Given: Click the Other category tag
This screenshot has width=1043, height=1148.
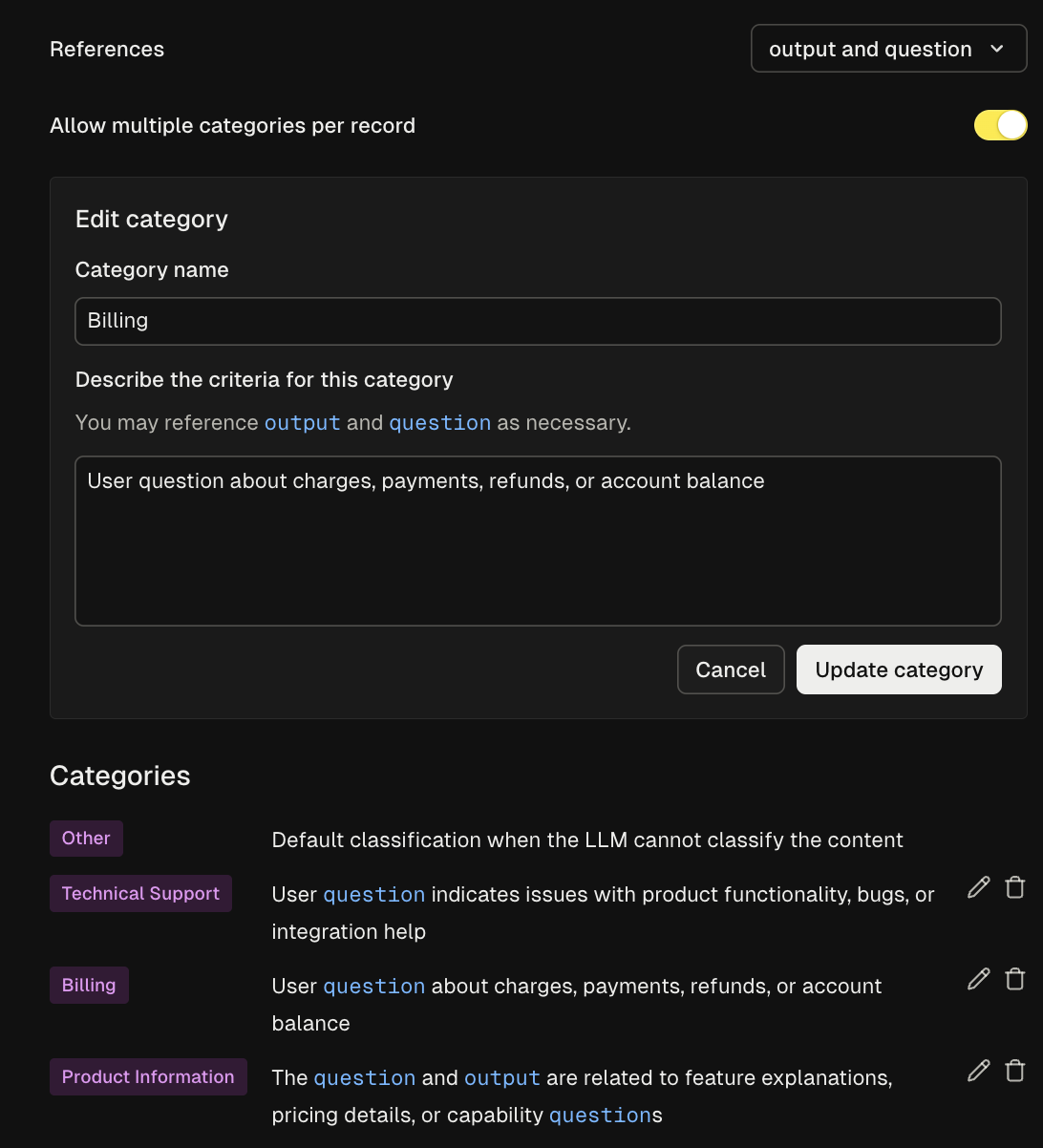Looking at the screenshot, I should (86, 839).
